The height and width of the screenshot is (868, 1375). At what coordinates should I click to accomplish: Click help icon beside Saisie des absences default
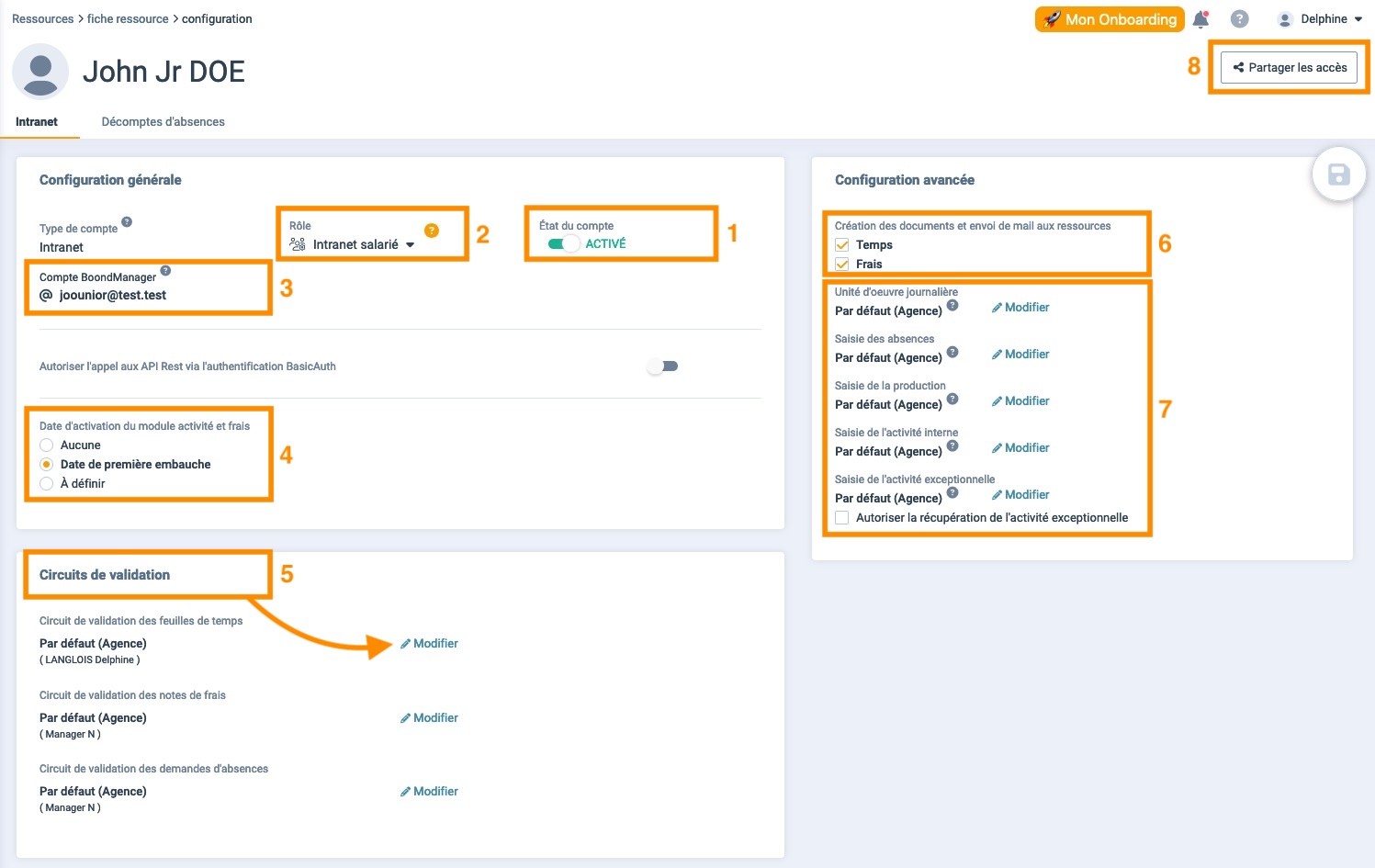(952, 352)
